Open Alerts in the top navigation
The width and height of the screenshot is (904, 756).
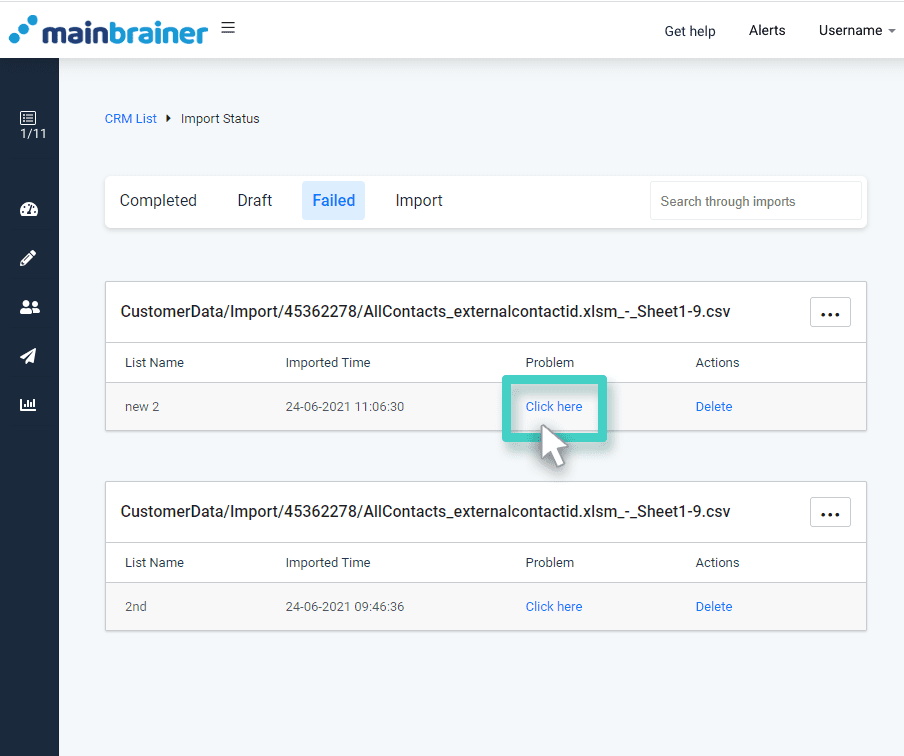tap(767, 30)
